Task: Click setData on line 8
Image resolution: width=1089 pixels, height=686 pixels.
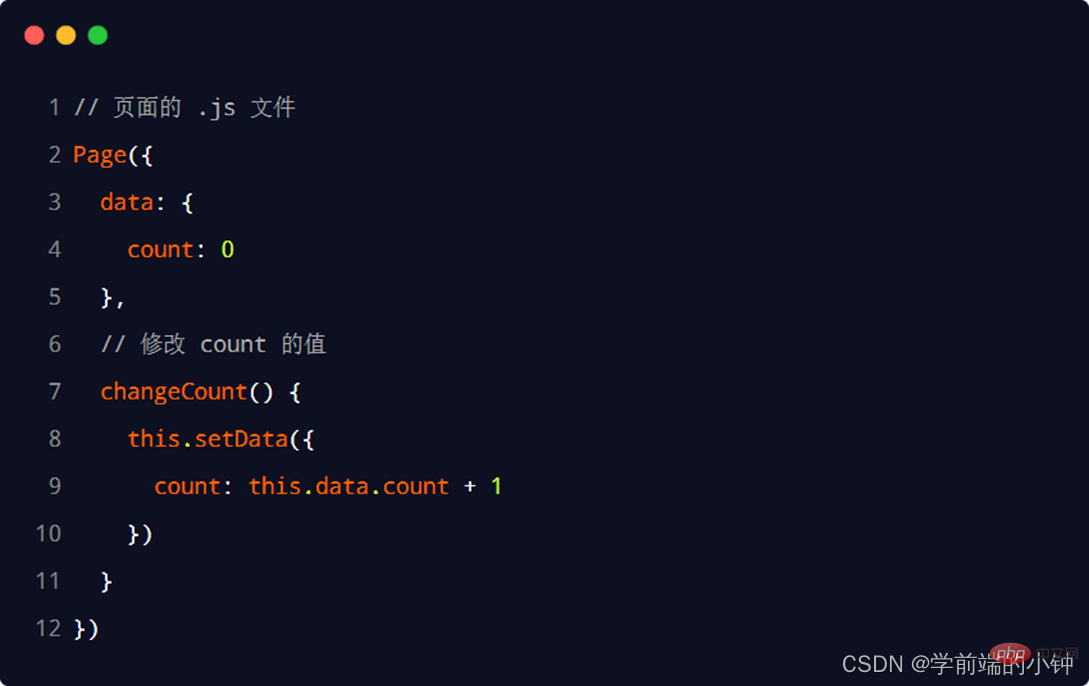Action: click(240, 439)
